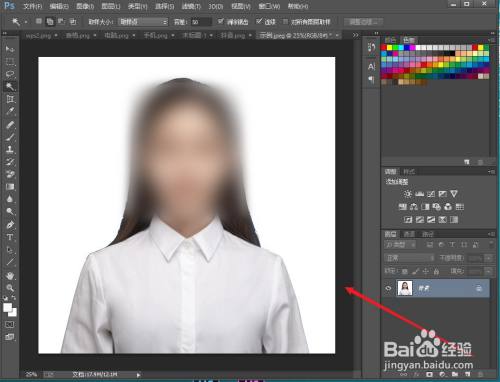Select the Dodge tool
The width and height of the screenshot is (500, 382).
click(x=10, y=211)
